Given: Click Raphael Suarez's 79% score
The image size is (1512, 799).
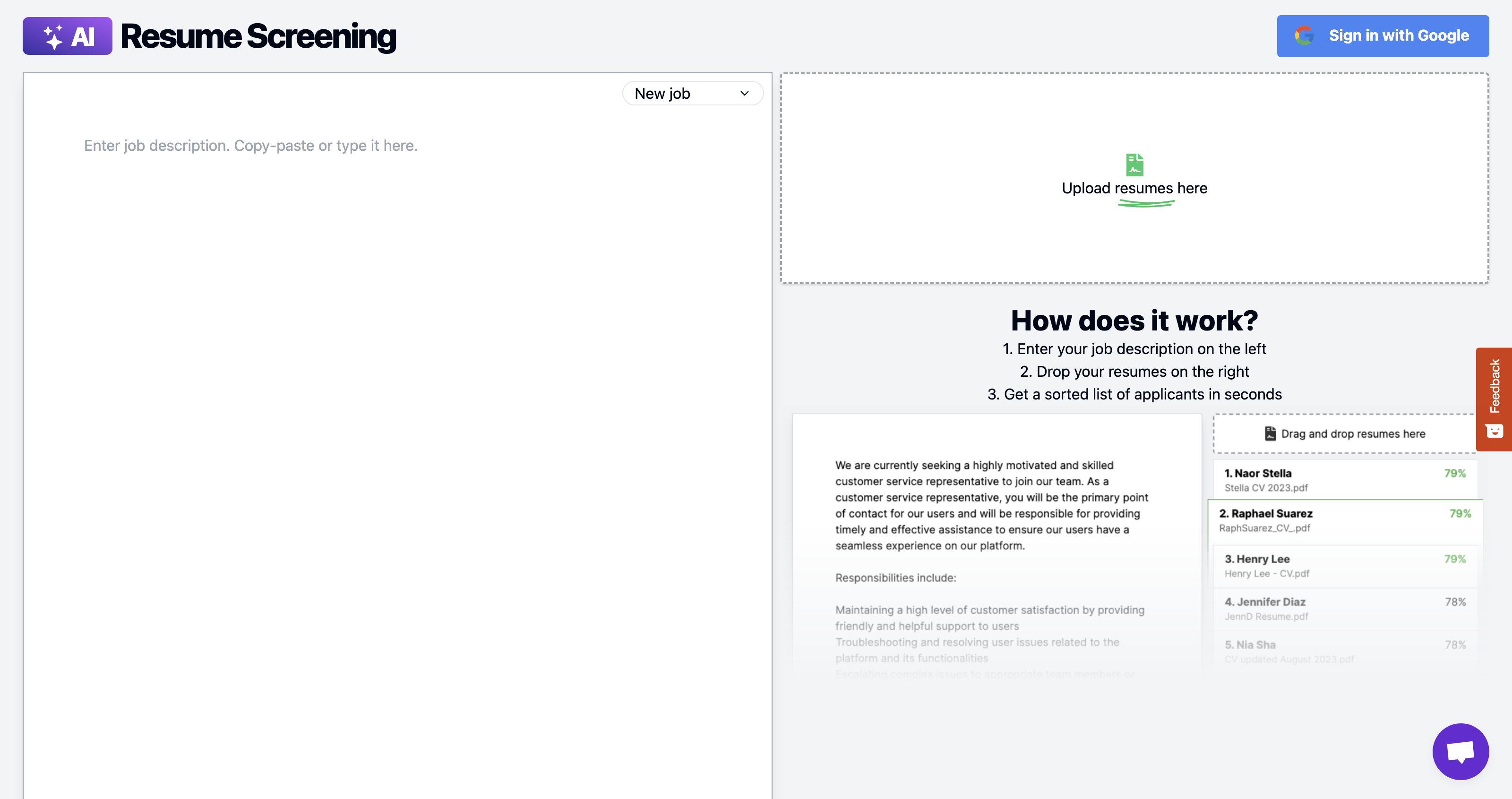Looking at the screenshot, I should (1460, 513).
